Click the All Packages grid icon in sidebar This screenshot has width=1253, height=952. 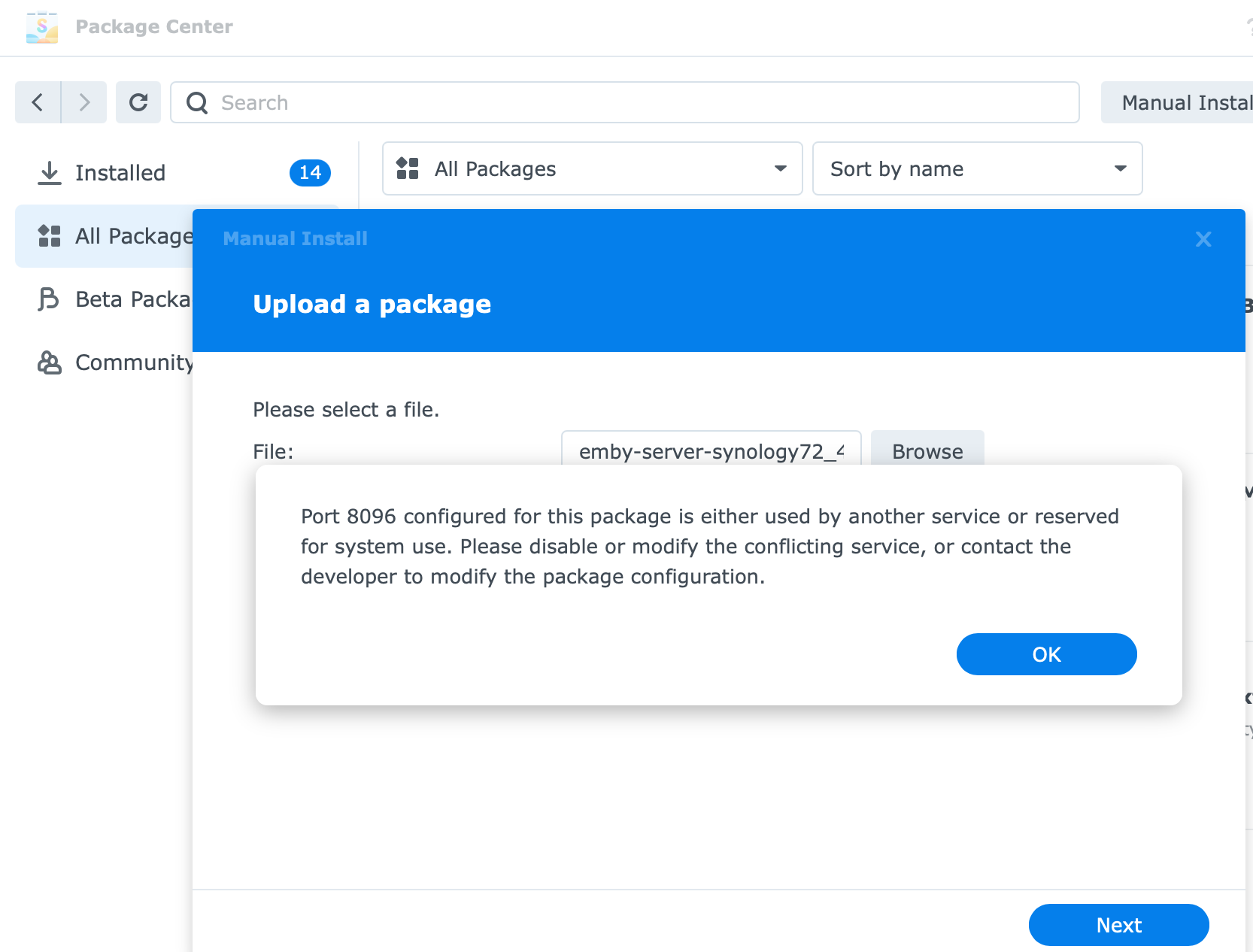coord(50,236)
